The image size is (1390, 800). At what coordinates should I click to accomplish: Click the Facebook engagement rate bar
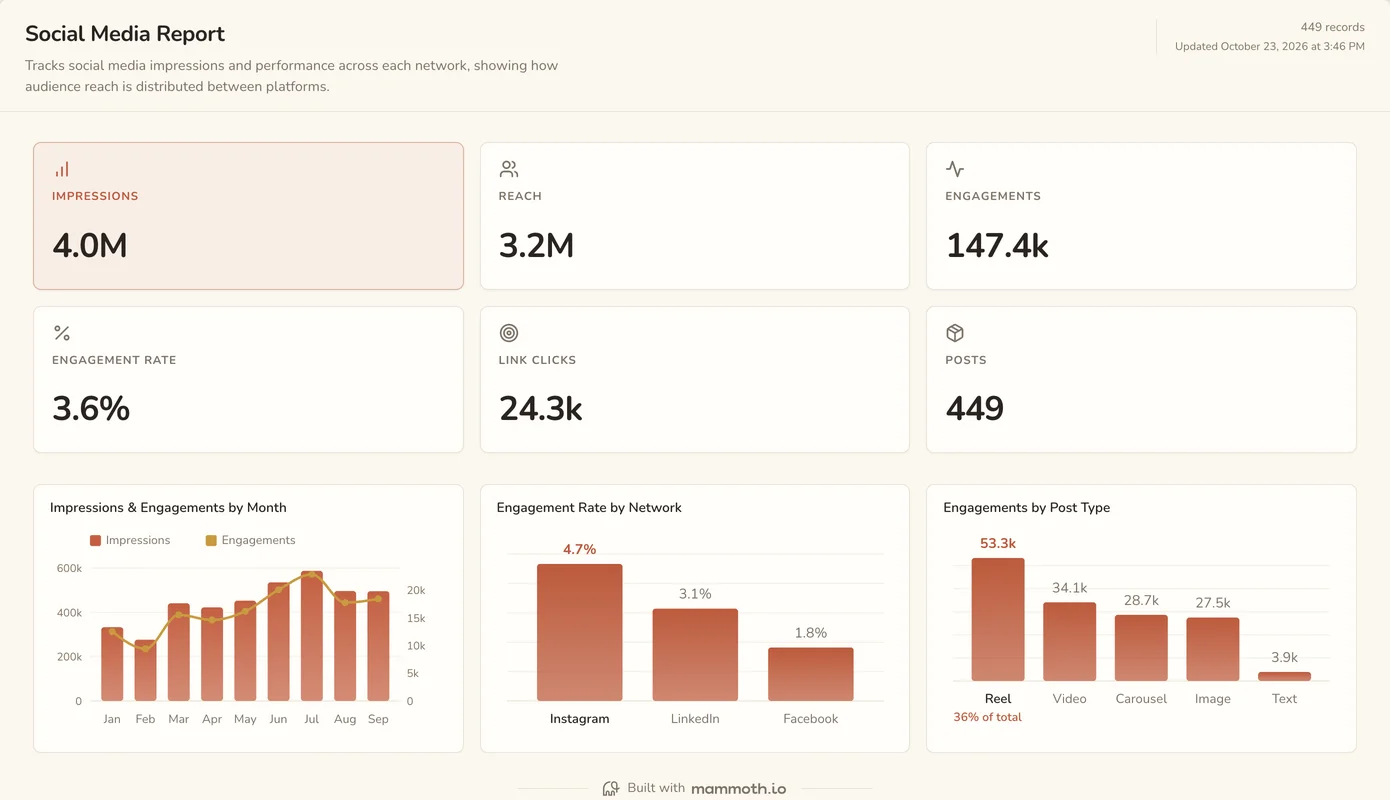(x=811, y=674)
